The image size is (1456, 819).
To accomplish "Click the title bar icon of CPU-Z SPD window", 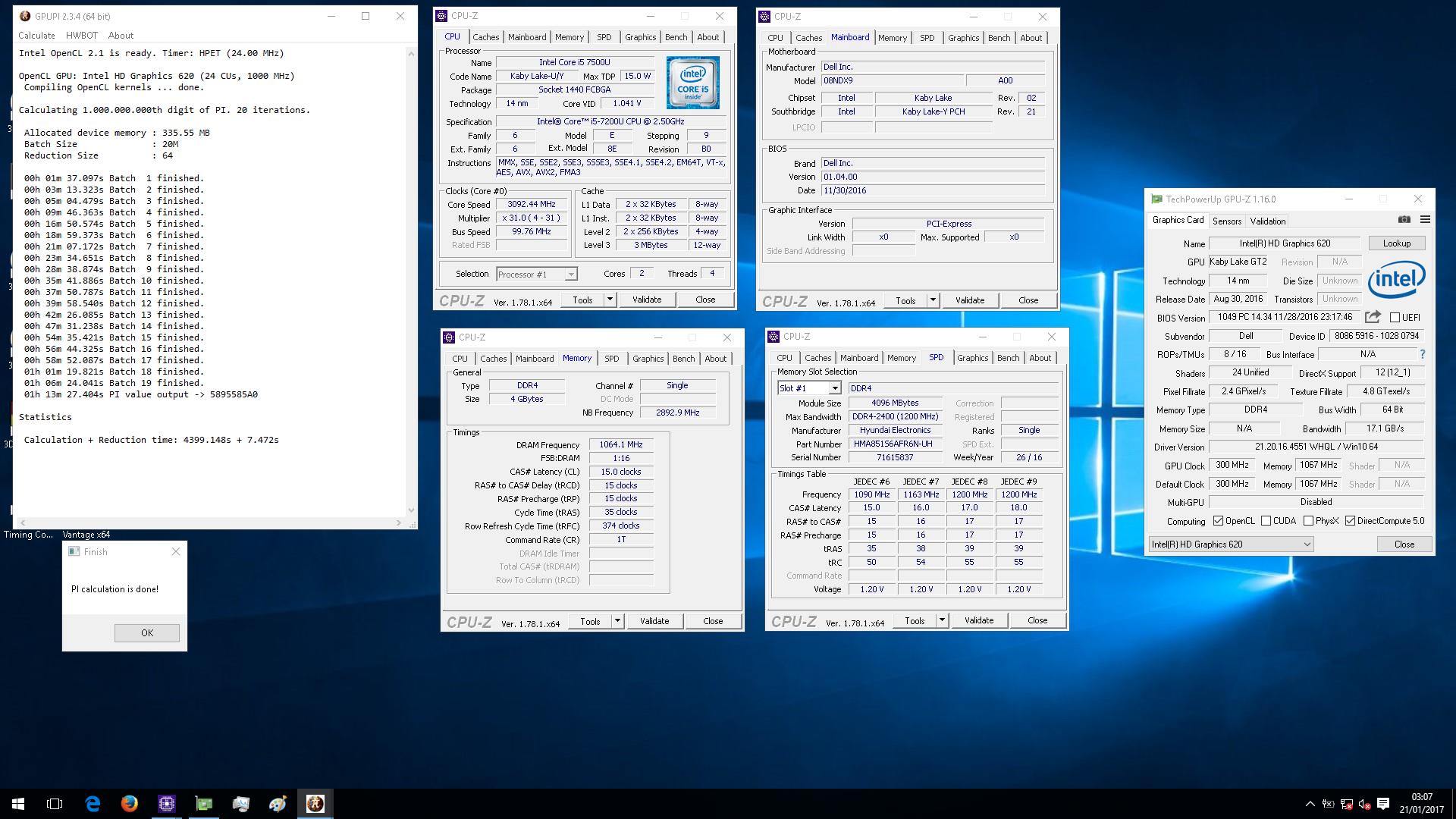I will click(x=773, y=337).
